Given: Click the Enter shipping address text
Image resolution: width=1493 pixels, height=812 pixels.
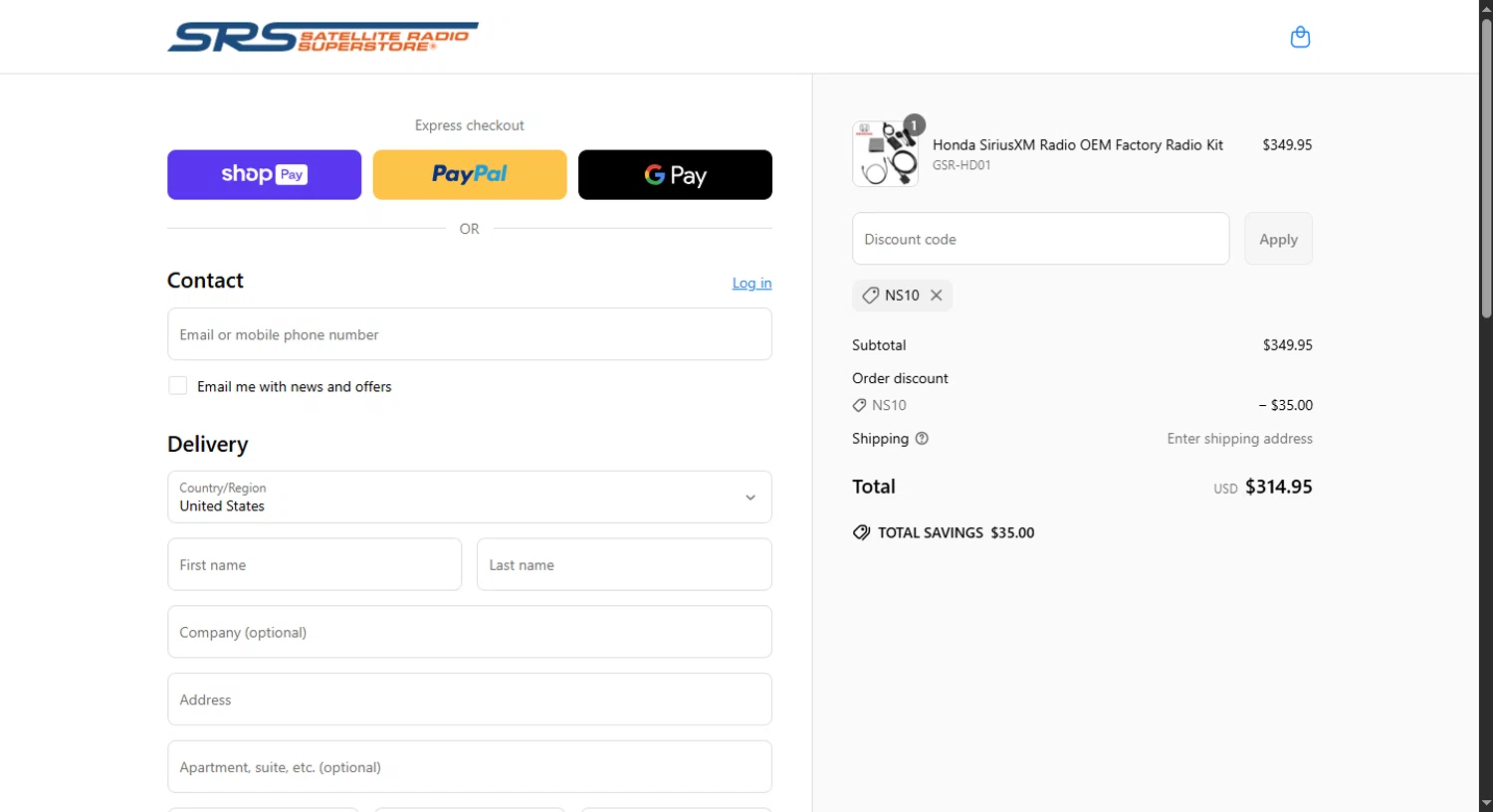Looking at the screenshot, I should pos(1239,439).
